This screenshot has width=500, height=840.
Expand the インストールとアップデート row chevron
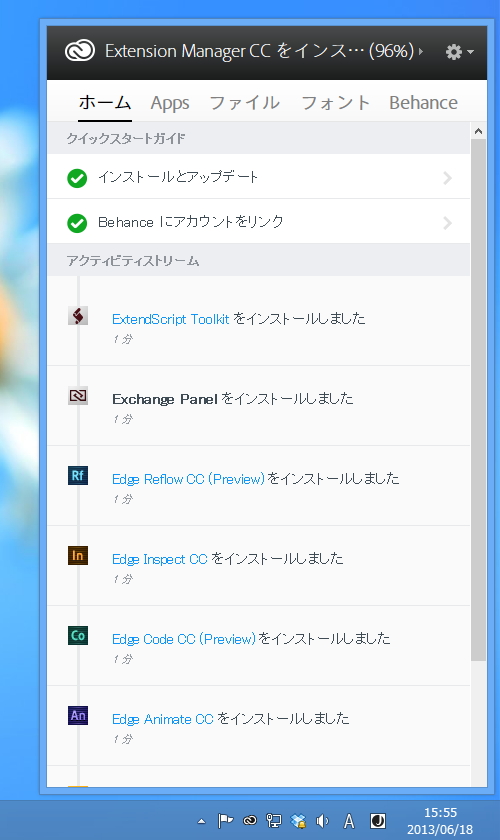click(447, 178)
